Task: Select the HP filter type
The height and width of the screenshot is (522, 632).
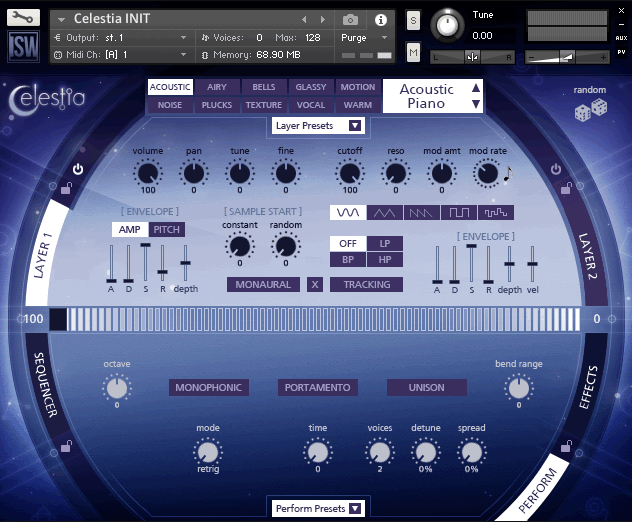Action: [385, 260]
